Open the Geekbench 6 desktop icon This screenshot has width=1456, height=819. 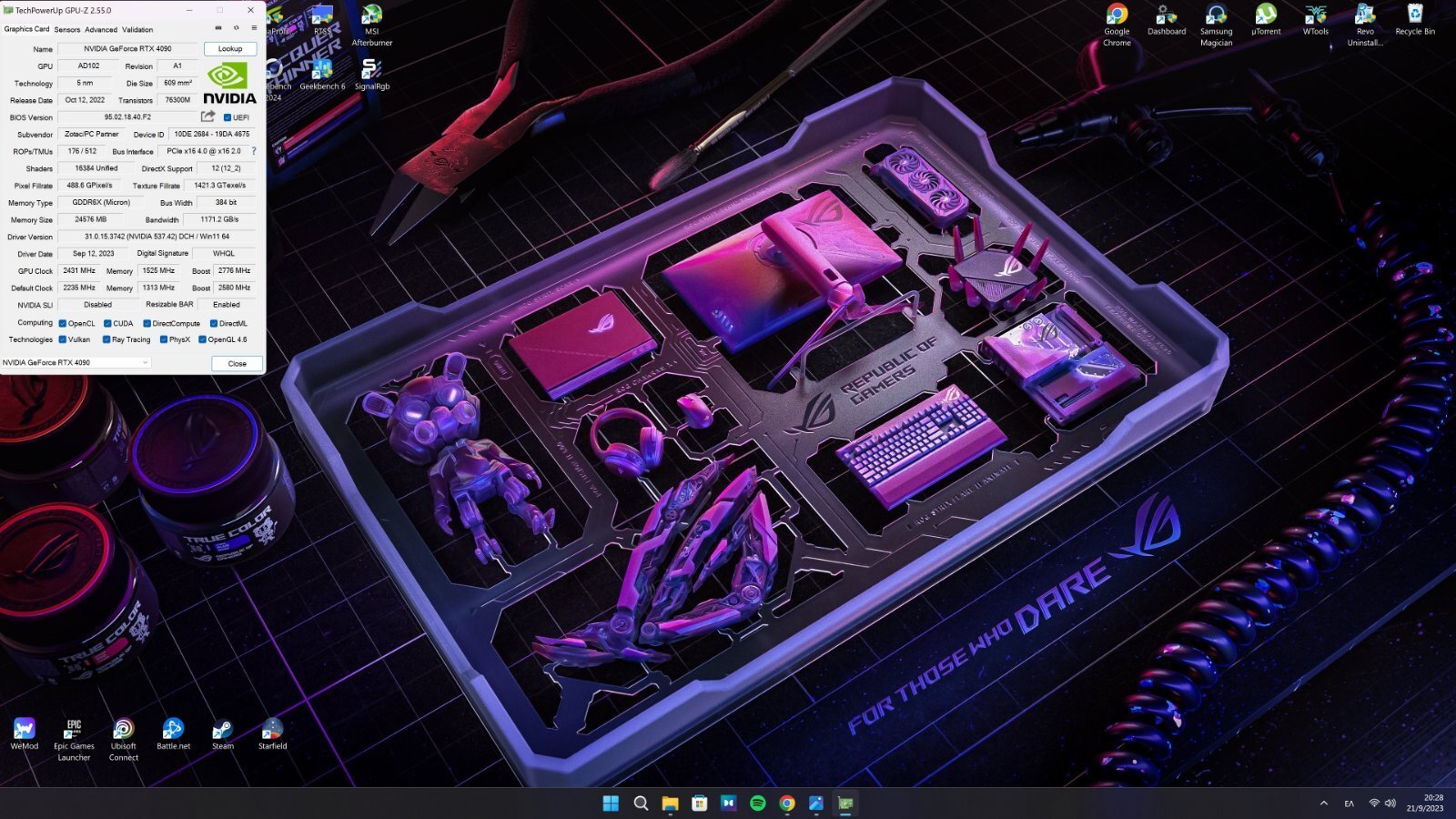322,76
